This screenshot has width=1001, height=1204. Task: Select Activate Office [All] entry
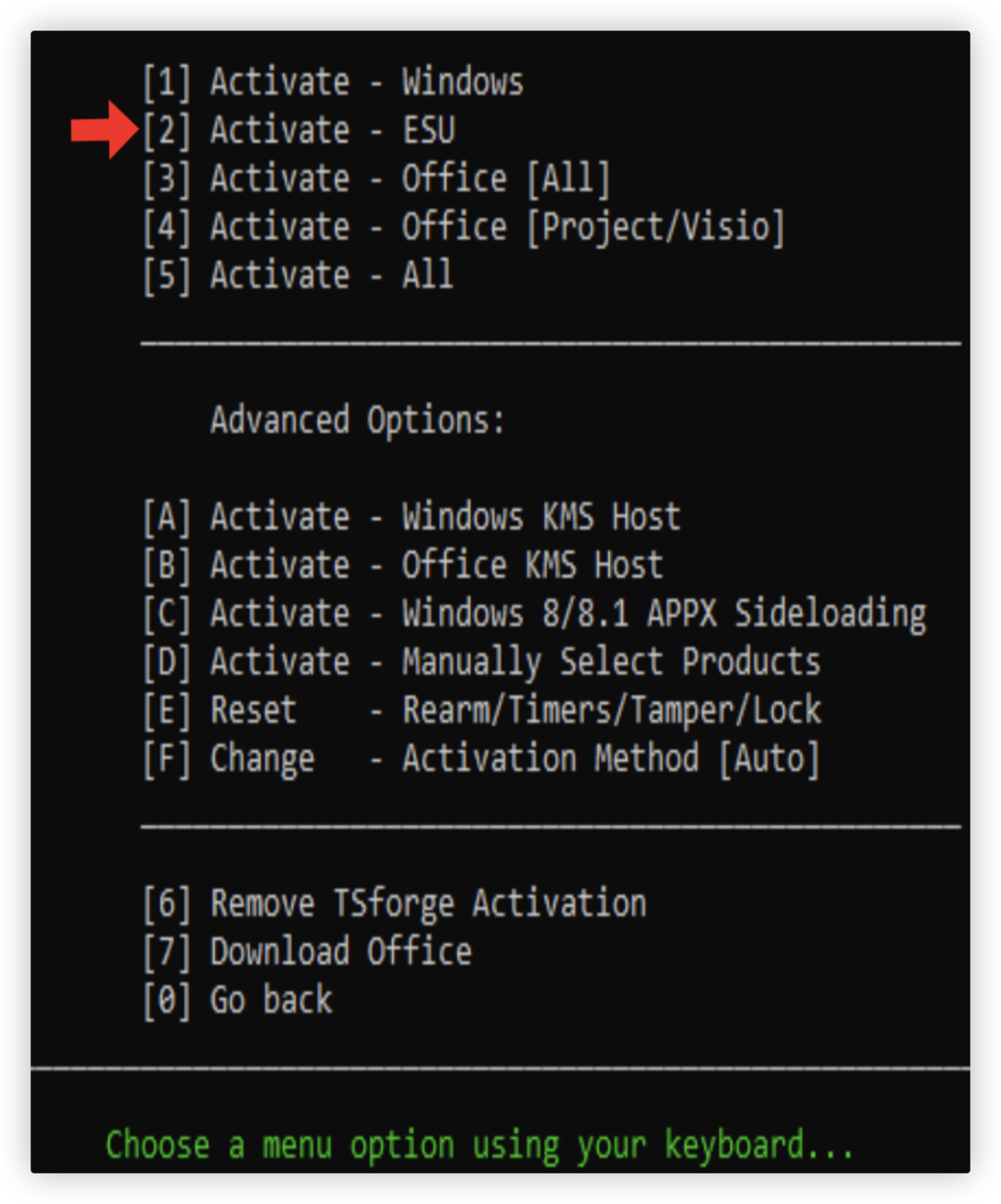376,179
